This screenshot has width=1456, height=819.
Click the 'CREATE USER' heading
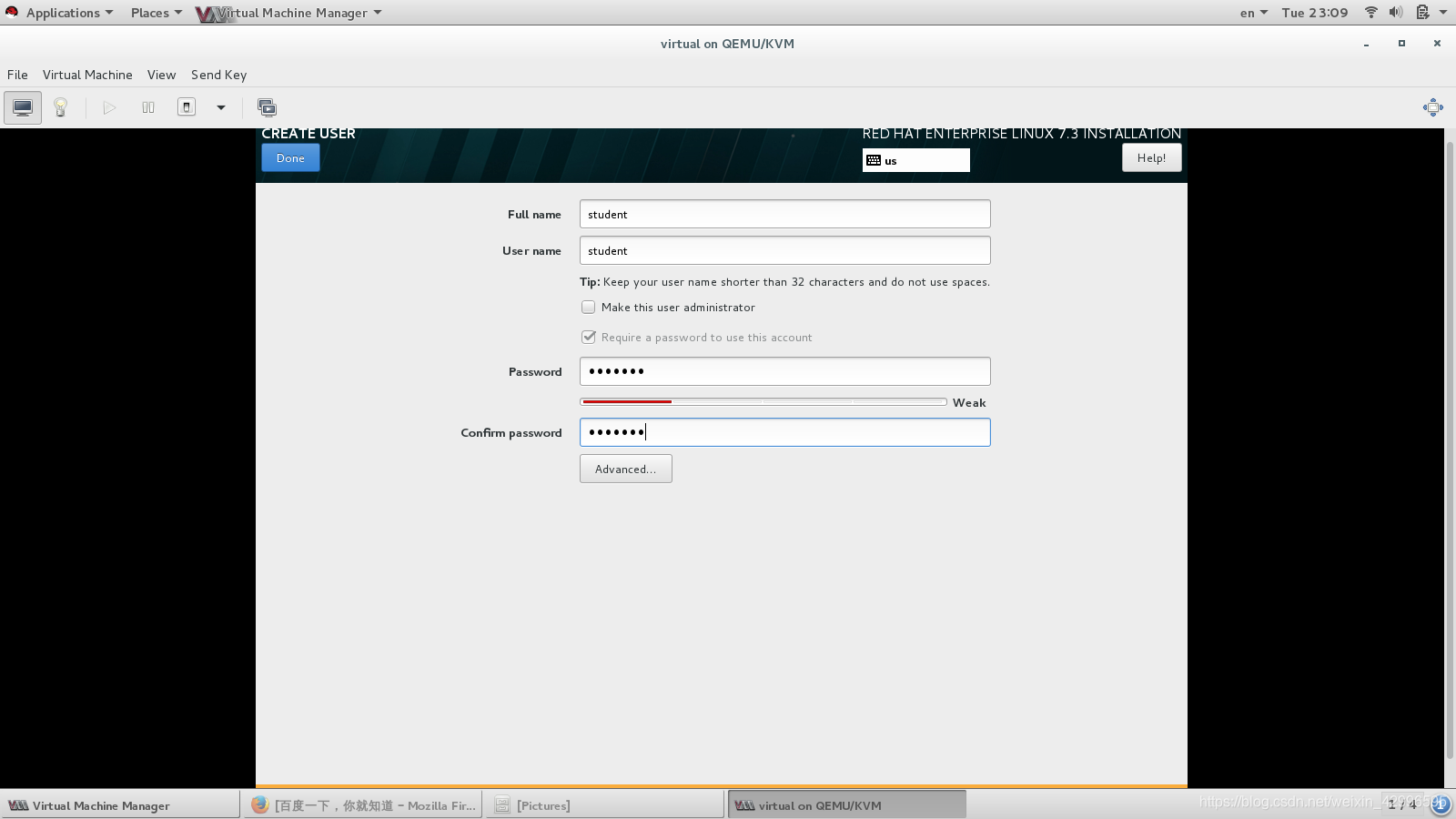tap(308, 133)
